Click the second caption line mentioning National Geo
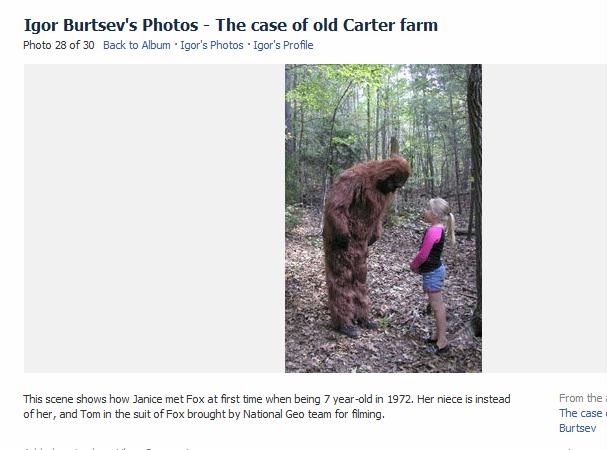The height and width of the screenshot is (450, 607). click(204, 414)
